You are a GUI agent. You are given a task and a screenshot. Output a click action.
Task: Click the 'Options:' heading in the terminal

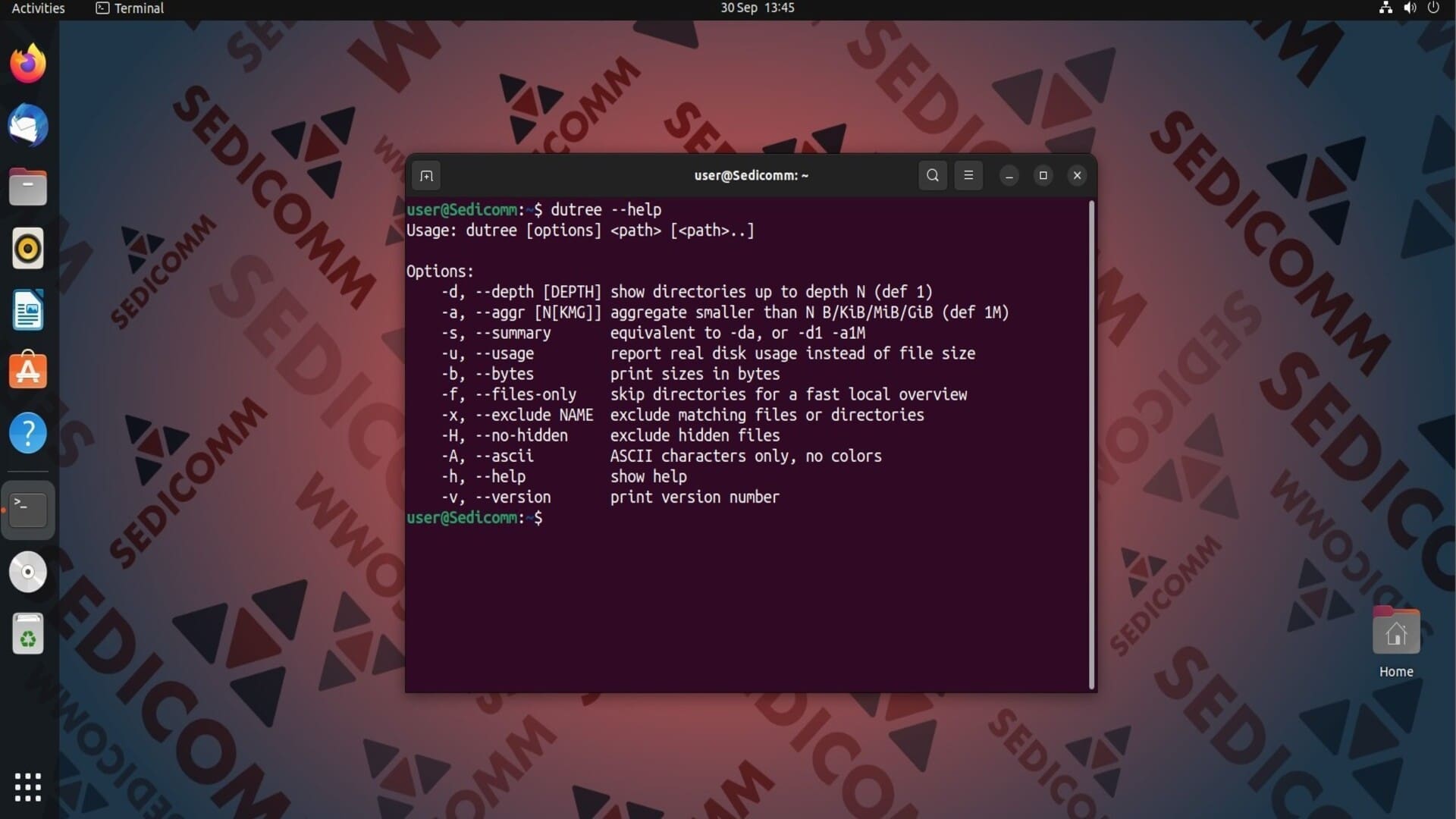440,271
